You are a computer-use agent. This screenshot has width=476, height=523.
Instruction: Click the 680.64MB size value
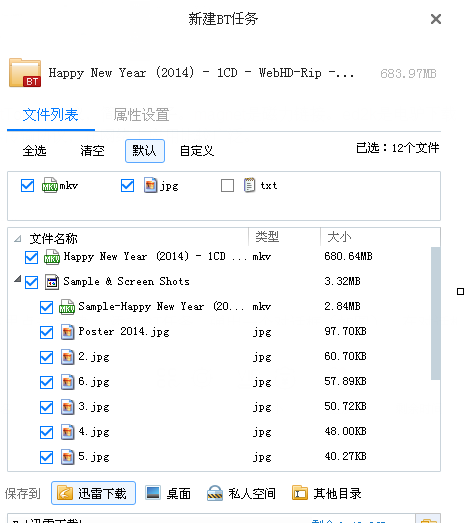348,256
